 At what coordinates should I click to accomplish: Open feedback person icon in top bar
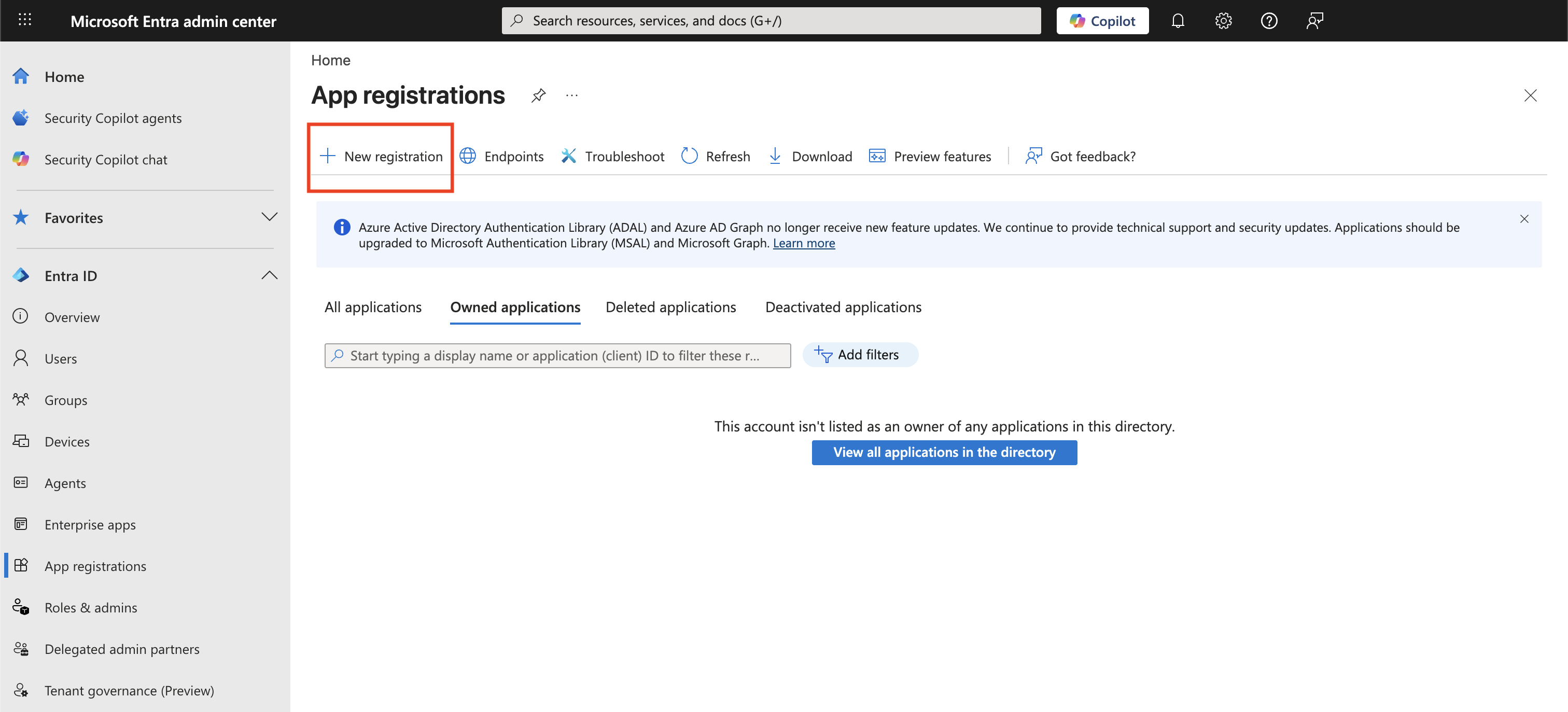(1315, 21)
